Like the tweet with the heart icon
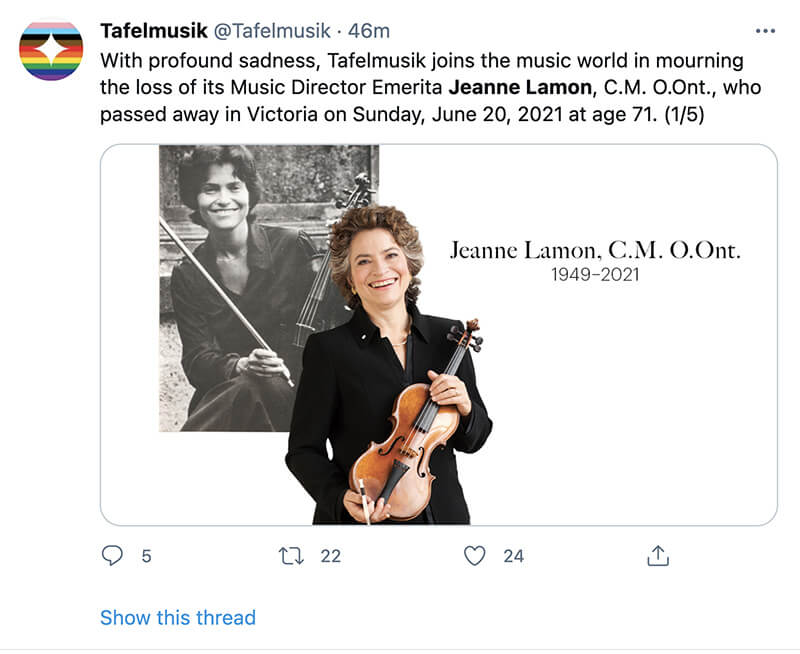The image size is (800, 654). pyautogui.click(x=477, y=555)
